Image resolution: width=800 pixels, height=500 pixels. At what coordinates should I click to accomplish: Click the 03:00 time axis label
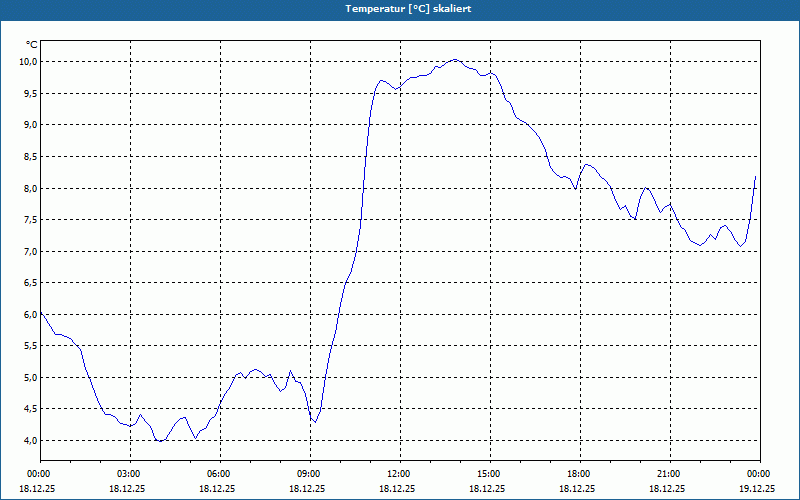point(131,474)
